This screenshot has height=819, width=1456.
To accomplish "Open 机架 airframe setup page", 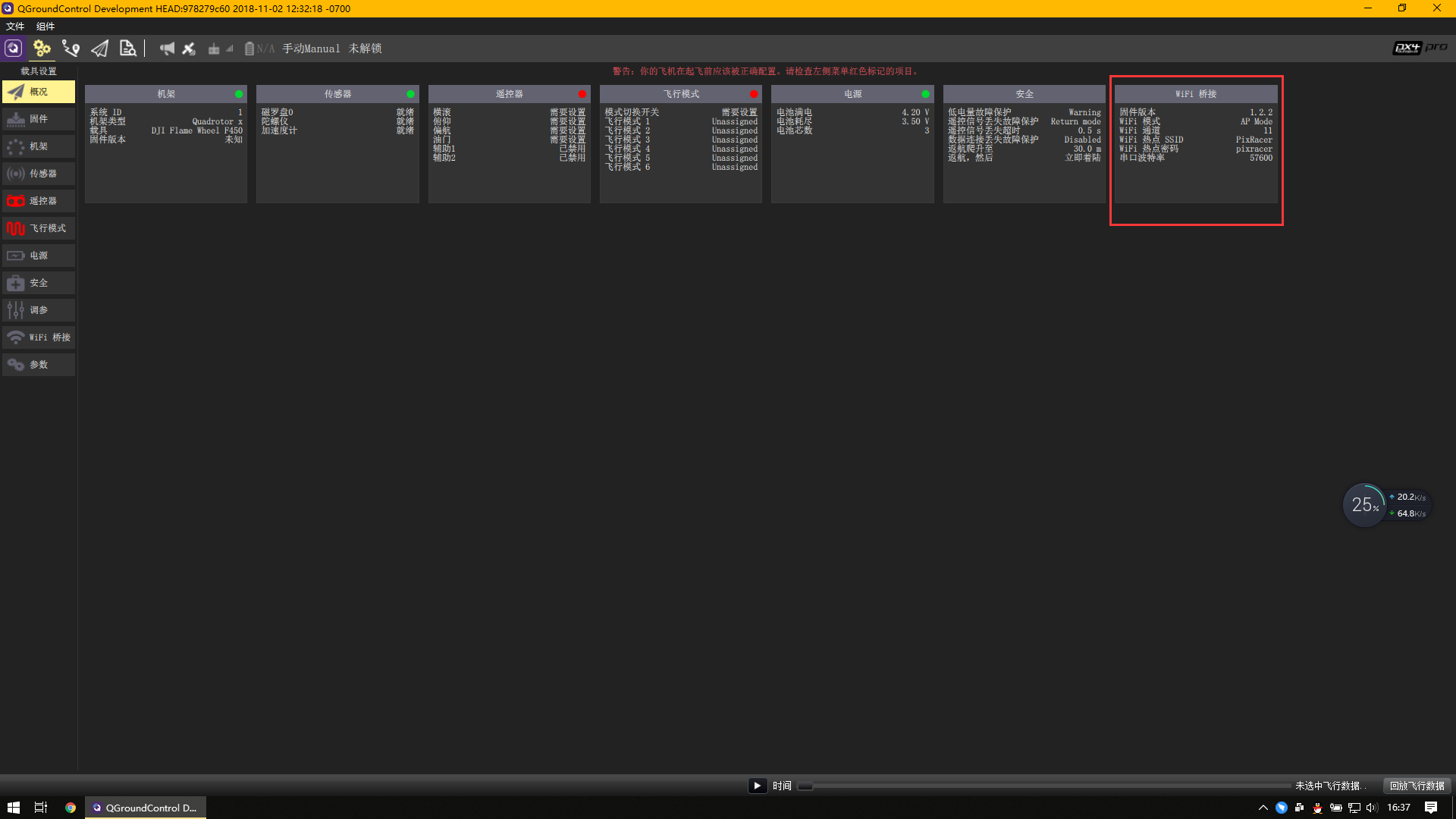I will pyautogui.click(x=39, y=146).
